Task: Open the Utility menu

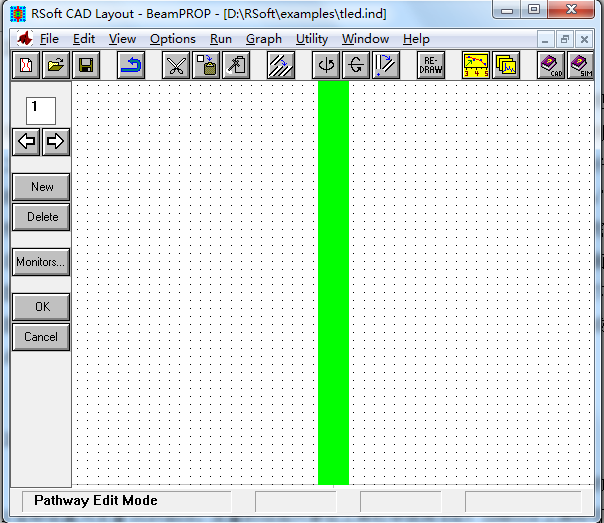Action: [x=312, y=39]
